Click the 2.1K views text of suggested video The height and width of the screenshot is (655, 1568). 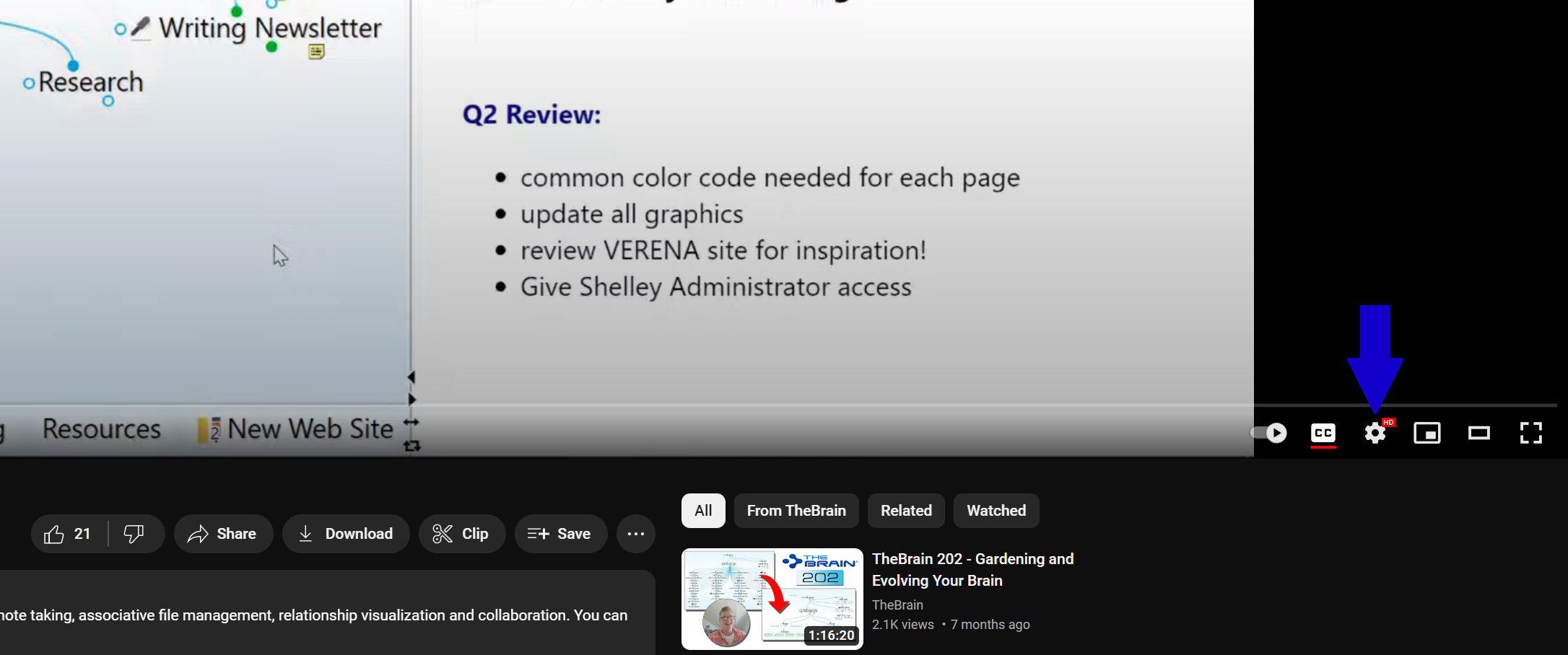(x=903, y=625)
